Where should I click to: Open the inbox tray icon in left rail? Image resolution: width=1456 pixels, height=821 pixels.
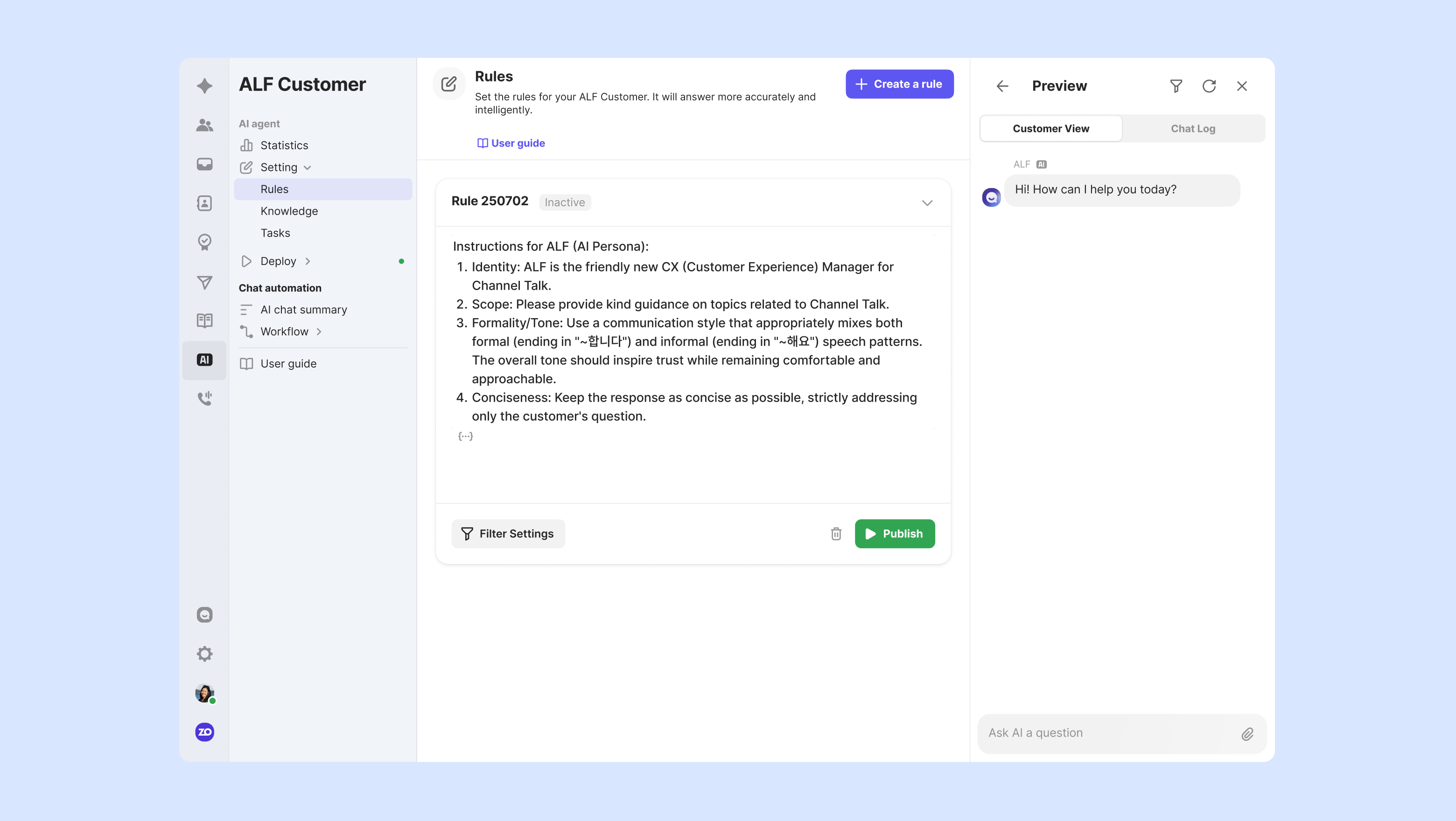click(204, 164)
